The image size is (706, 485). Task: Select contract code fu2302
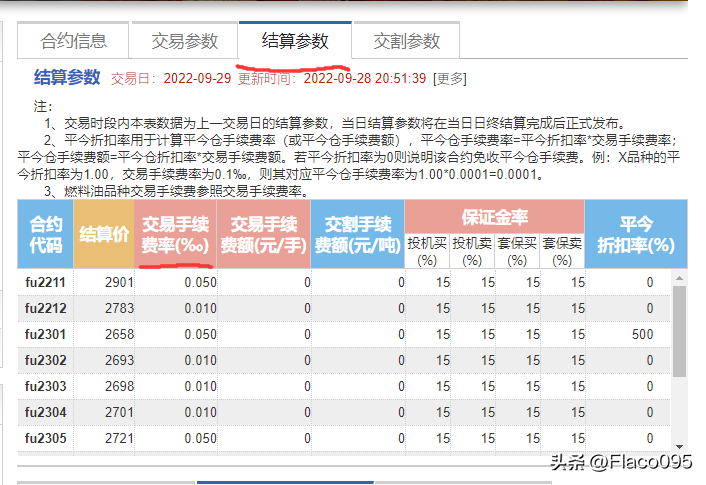[x=45, y=360]
